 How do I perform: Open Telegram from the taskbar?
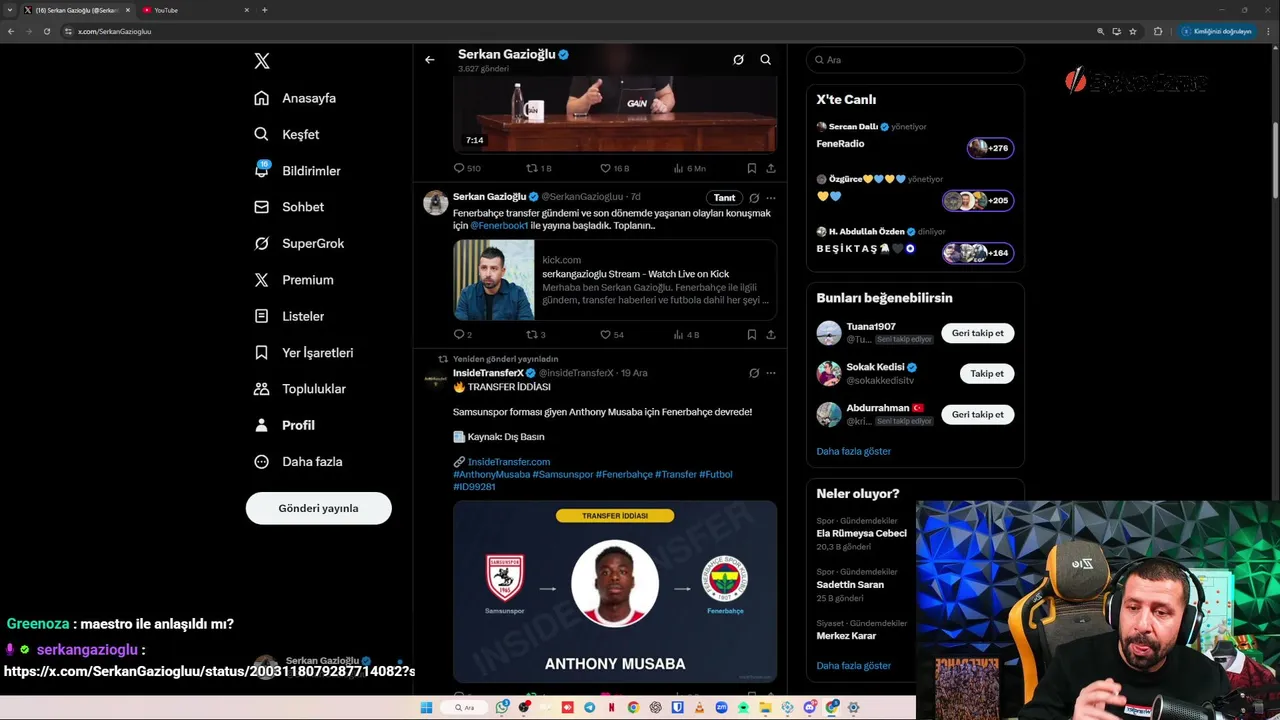pos(589,707)
